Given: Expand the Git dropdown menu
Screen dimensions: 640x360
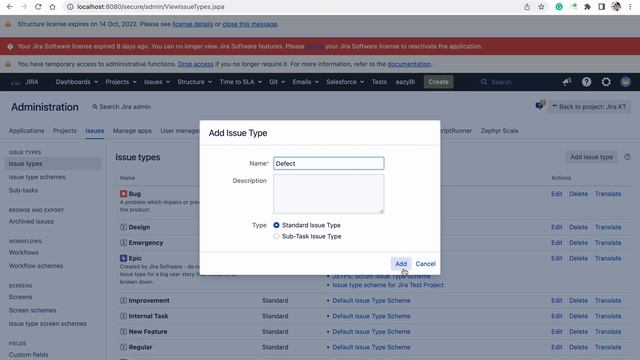Looking at the screenshot, I should [277, 82].
